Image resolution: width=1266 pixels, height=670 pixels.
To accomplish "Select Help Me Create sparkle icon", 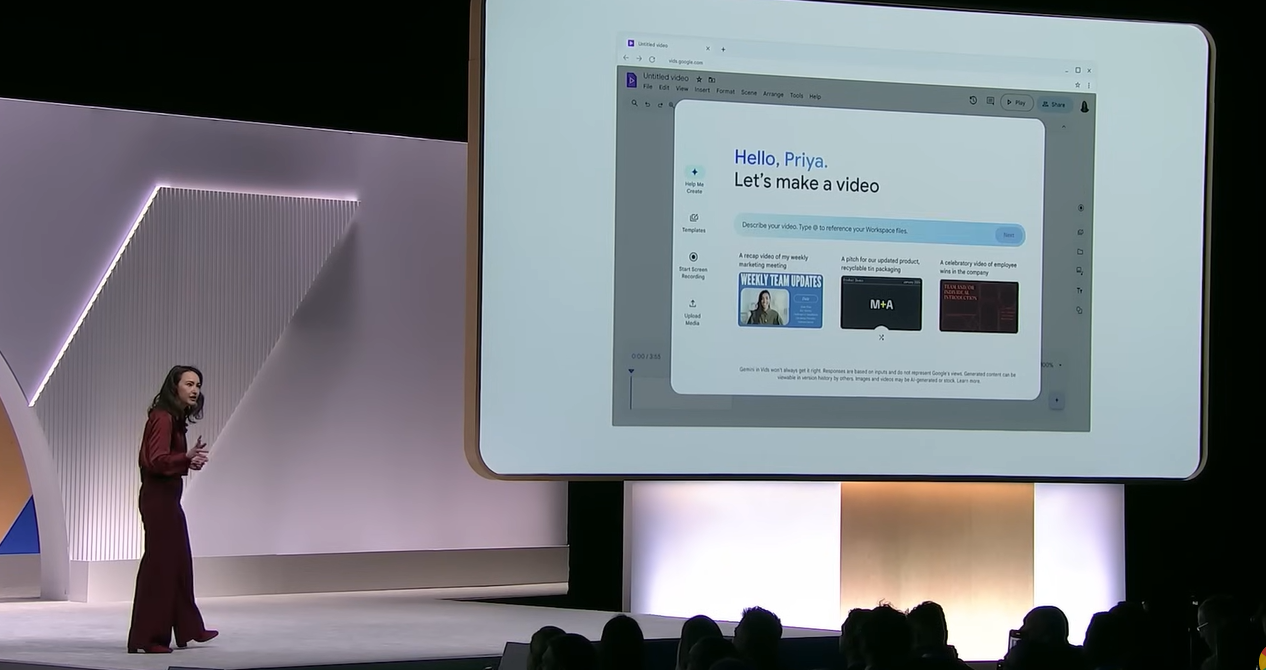I will click(x=695, y=172).
